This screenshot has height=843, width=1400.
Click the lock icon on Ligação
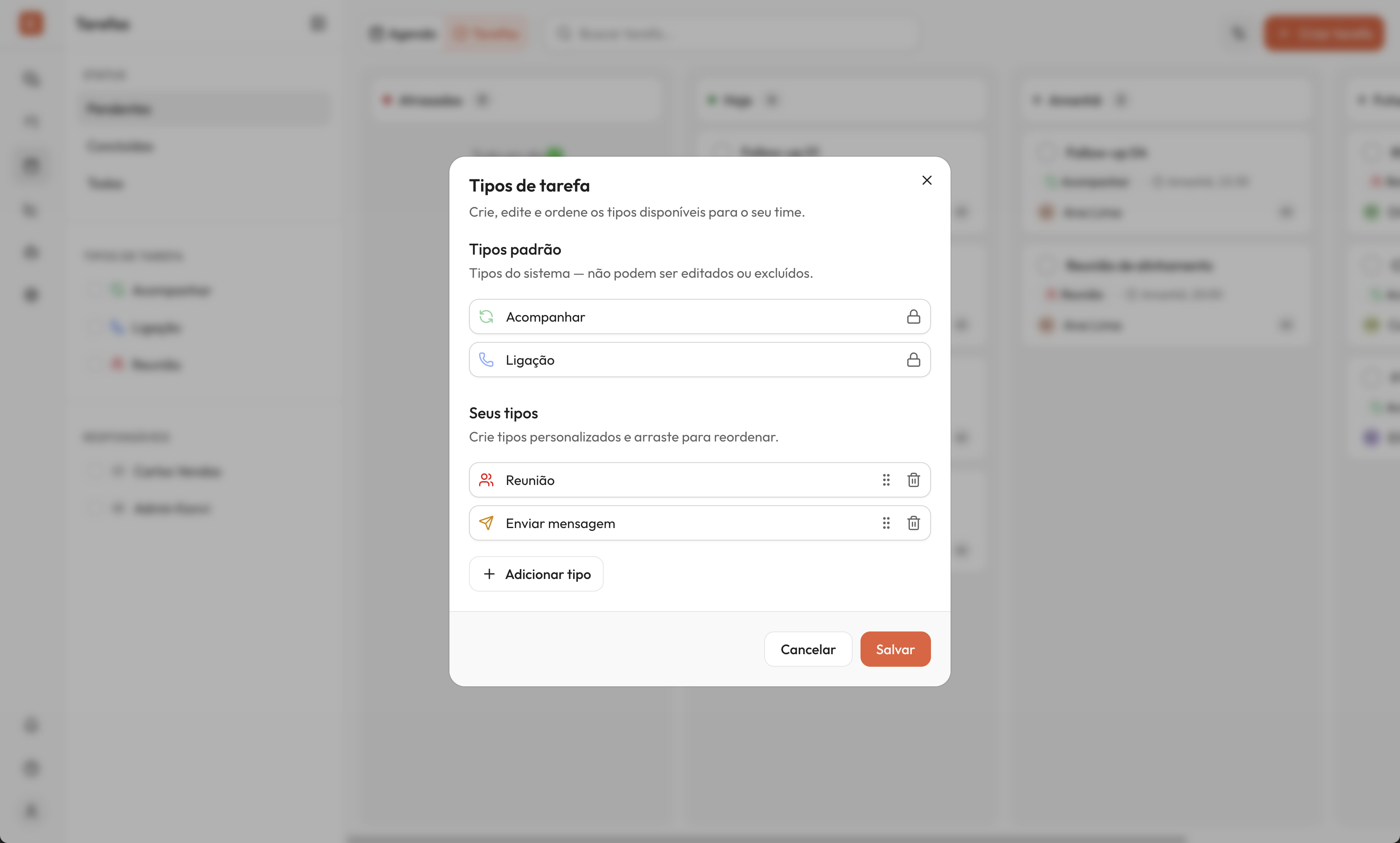click(x=913, y=360)
